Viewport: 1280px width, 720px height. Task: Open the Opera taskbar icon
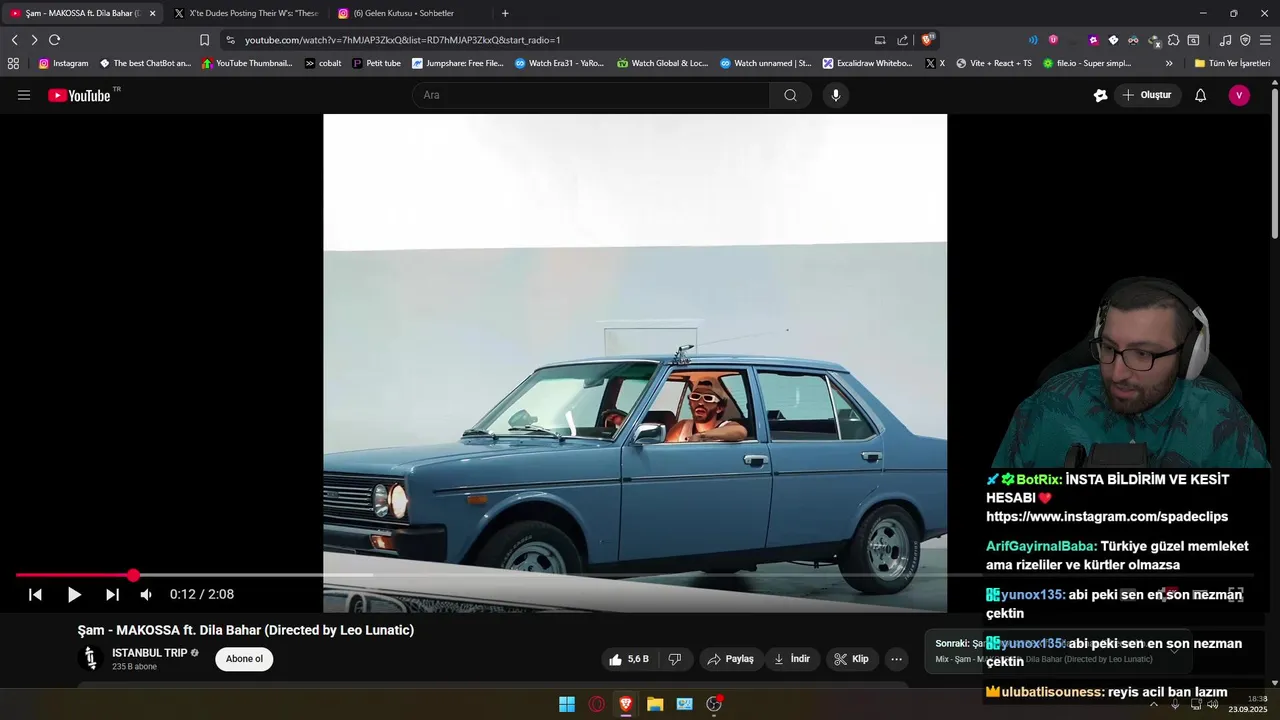[597, 704]
